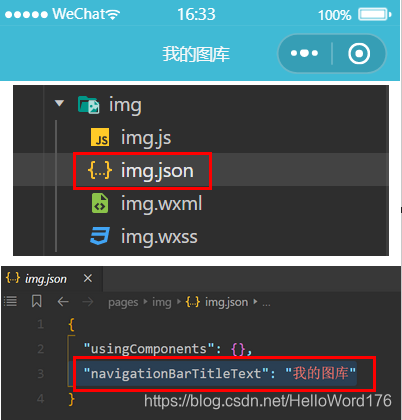Close the img.json editor tab

[x=88, y=278]
